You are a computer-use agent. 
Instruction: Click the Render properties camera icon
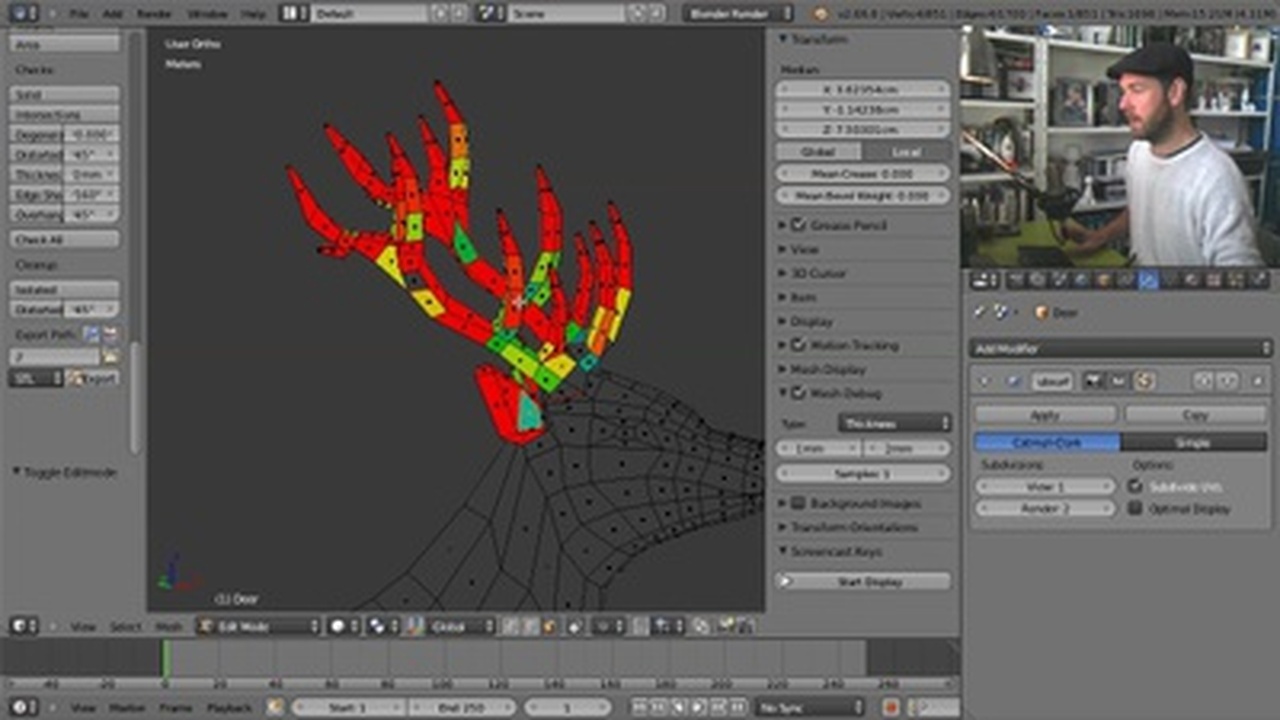point(1018,281)
